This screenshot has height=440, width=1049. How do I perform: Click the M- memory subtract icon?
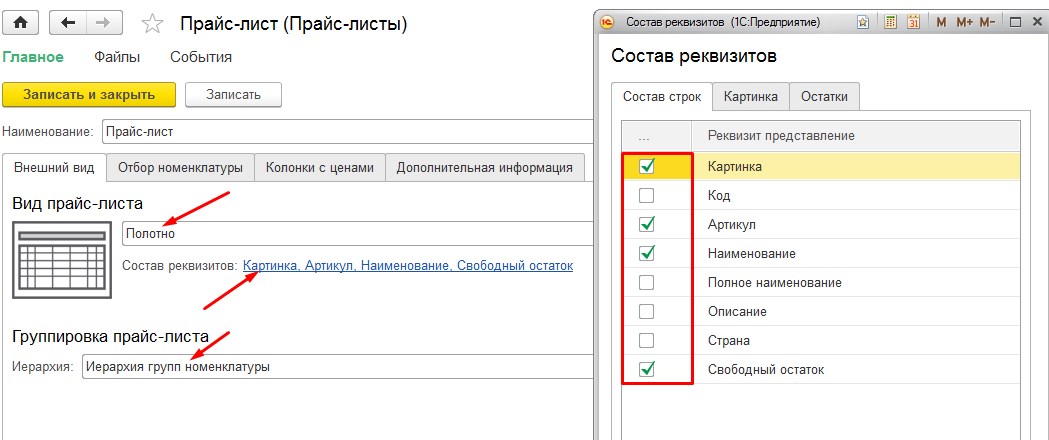tap(988, 21)
